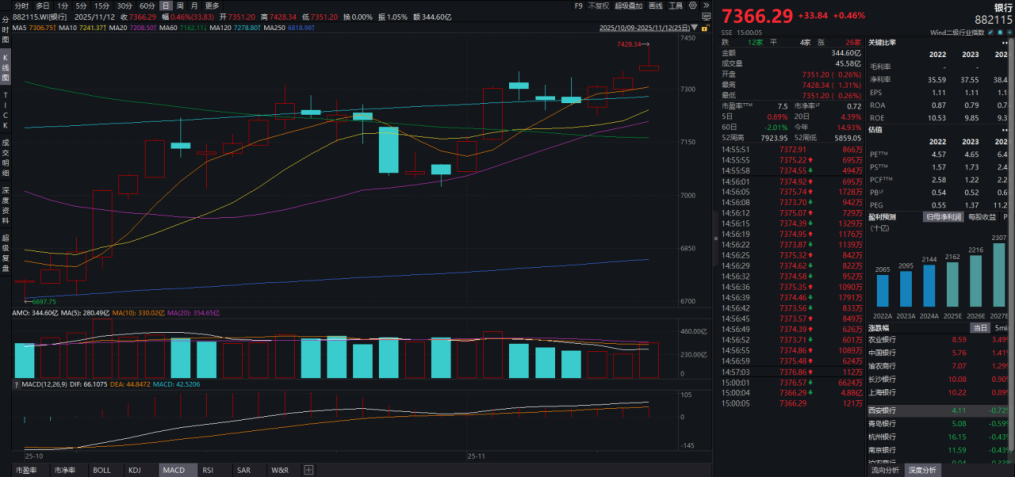Select the BOLL indicator tab
The image size is (1015, 478).
point(101,469)
